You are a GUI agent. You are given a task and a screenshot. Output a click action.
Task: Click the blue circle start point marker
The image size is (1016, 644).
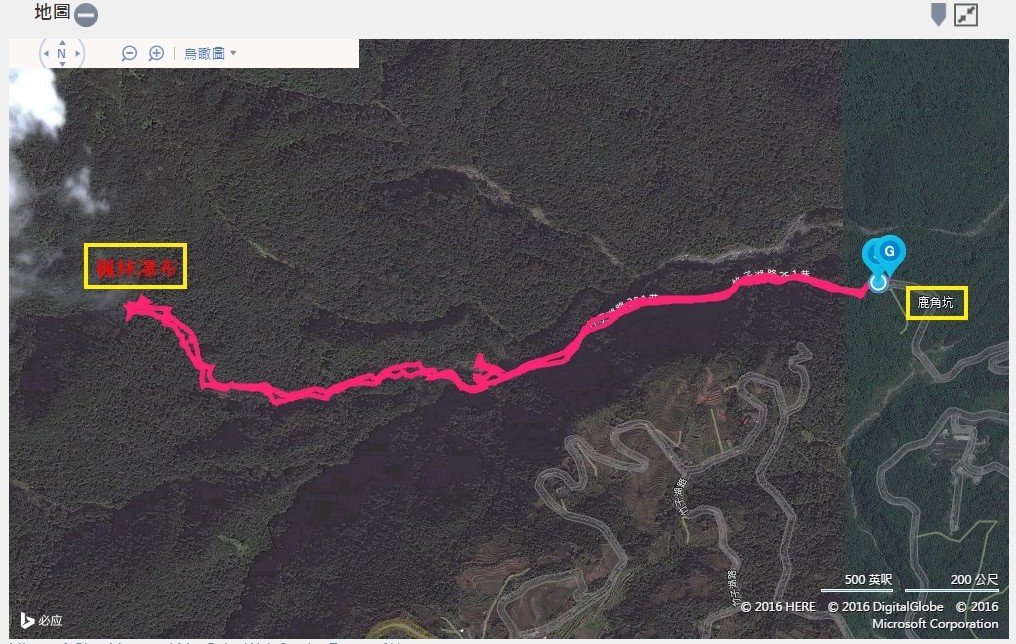point(879,282)
